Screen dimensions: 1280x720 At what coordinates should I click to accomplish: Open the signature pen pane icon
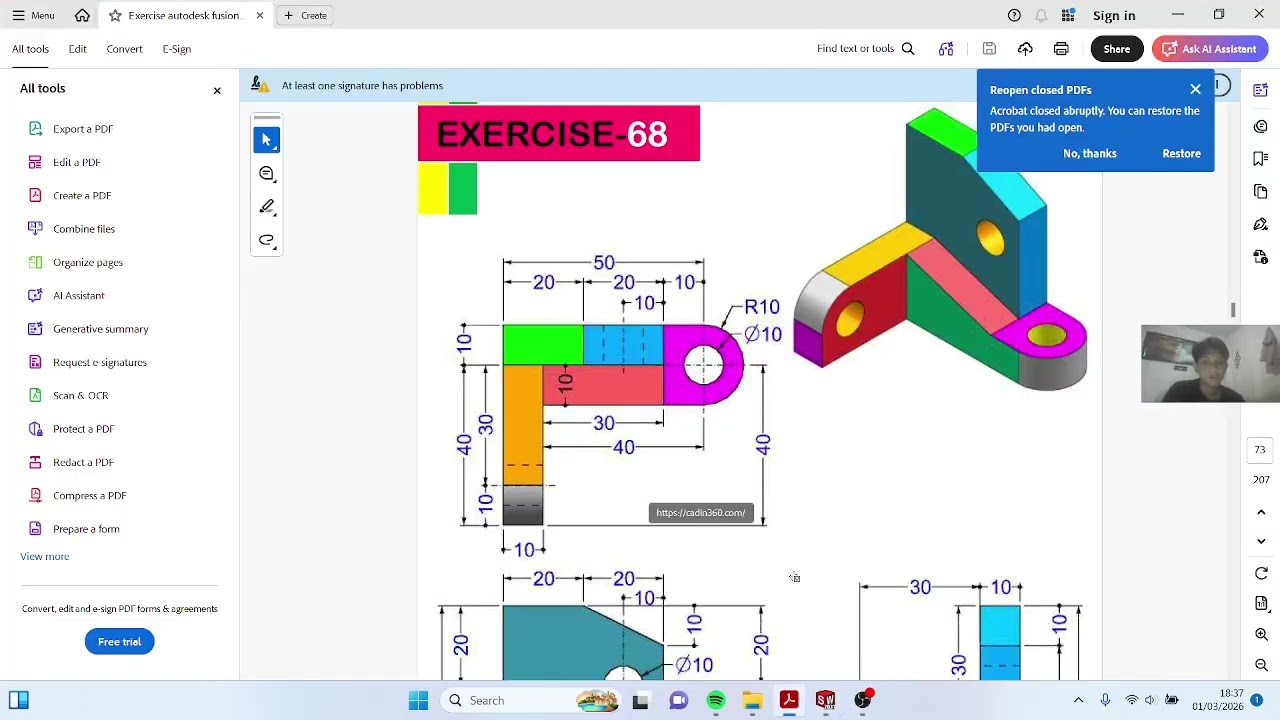[1260, 225]
